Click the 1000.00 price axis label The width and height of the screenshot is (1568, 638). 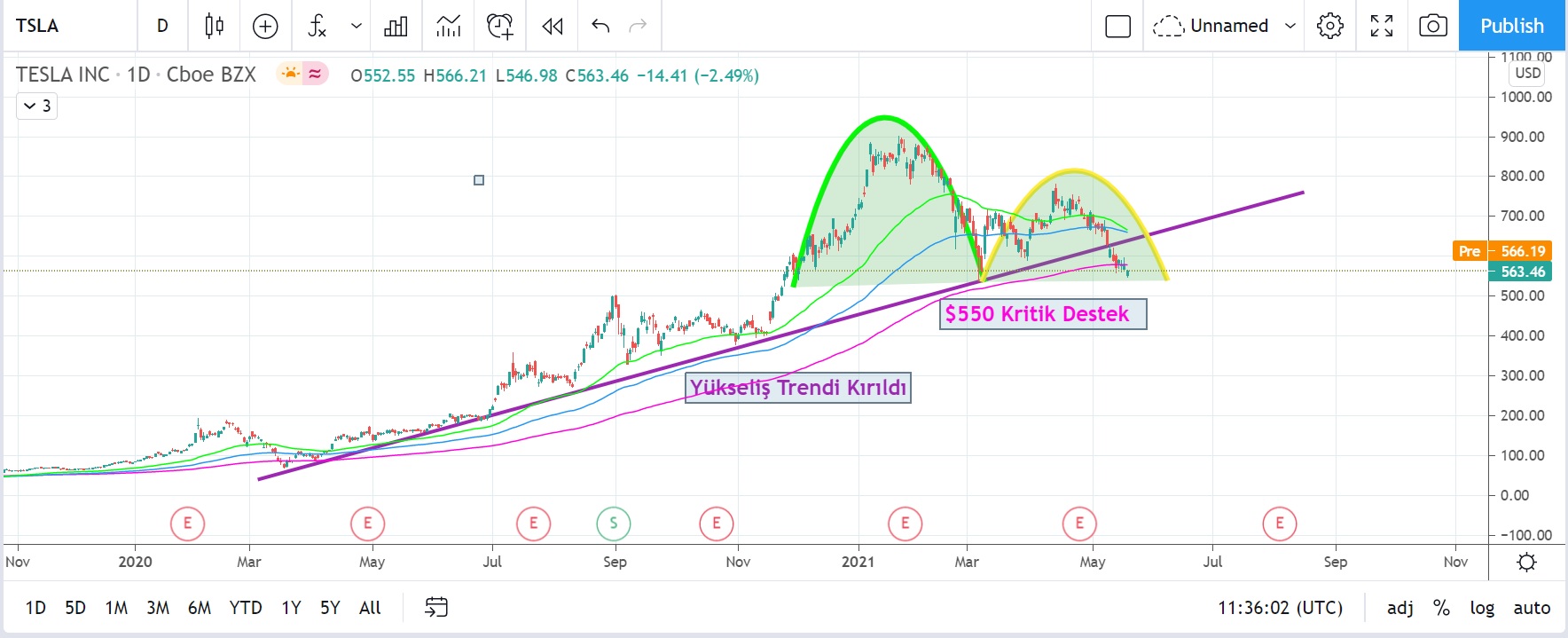1525,97
